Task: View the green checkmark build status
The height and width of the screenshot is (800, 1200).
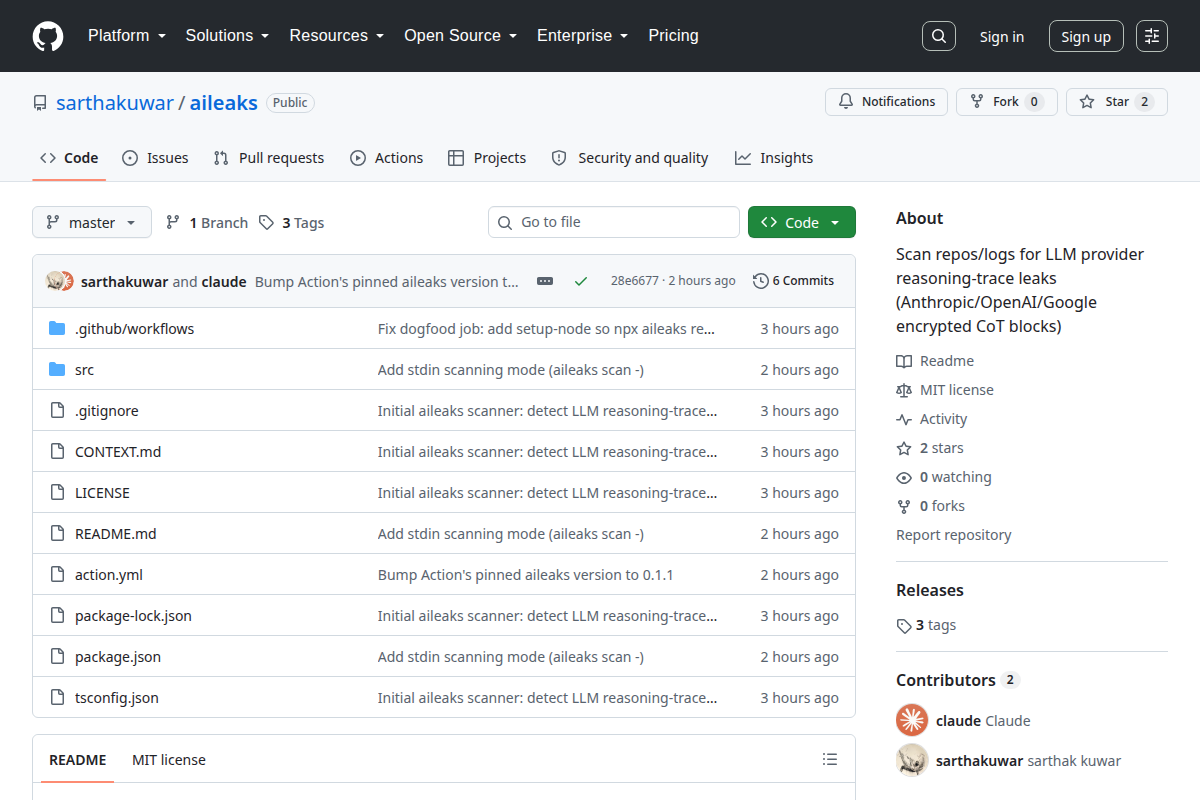Action: pyautogui.click(x=580, y=281)
